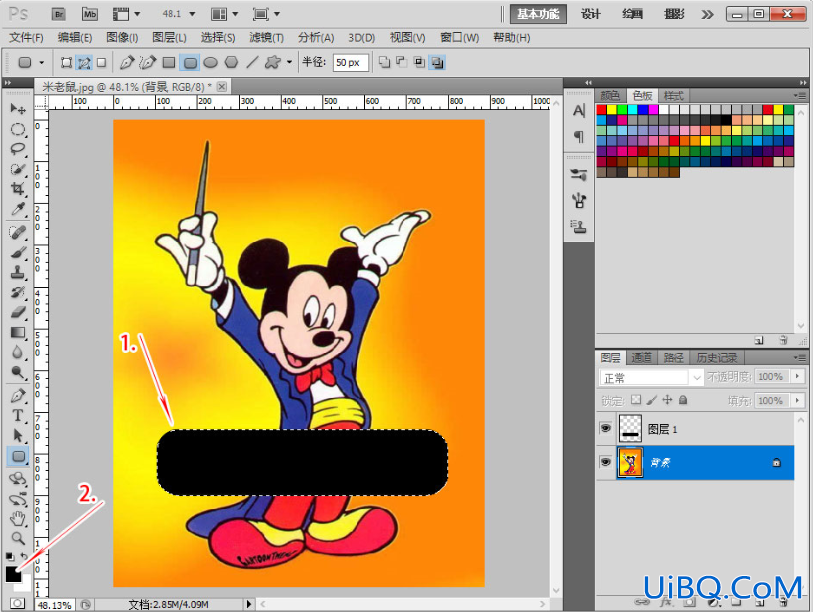Select the Eyedropper tool
This screenshot has width=813, height=612.
coord(18,209)
